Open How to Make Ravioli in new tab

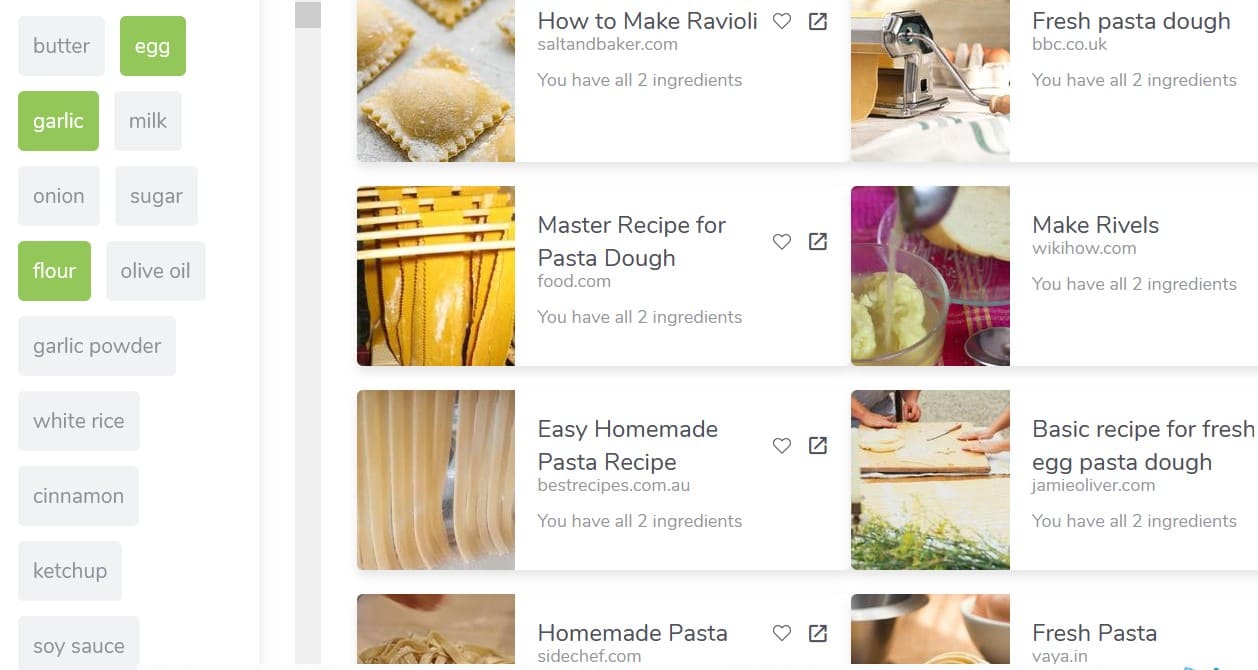coord(818,21)
